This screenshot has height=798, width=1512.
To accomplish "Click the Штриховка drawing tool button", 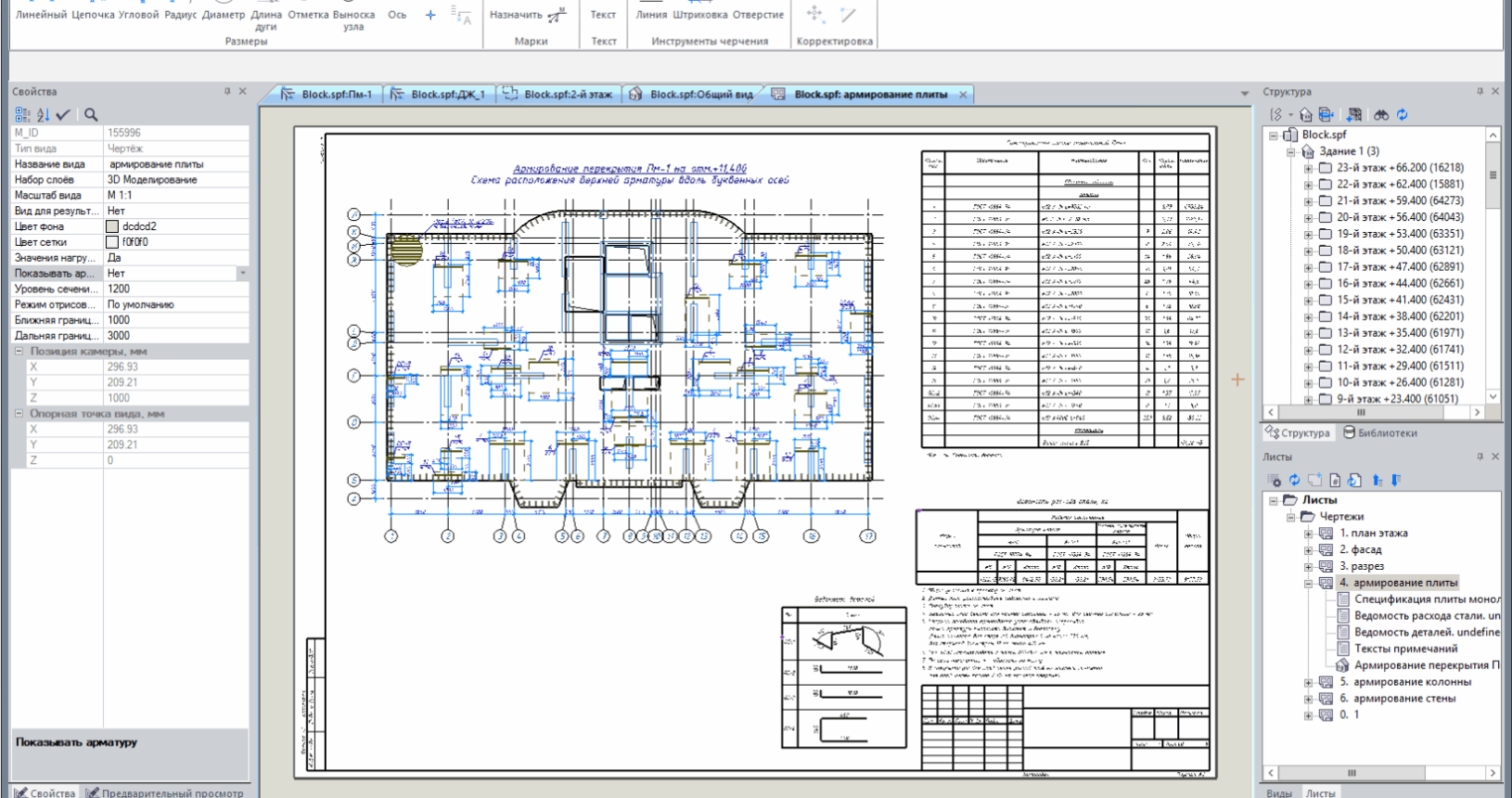I will click(x=699, y=15).
